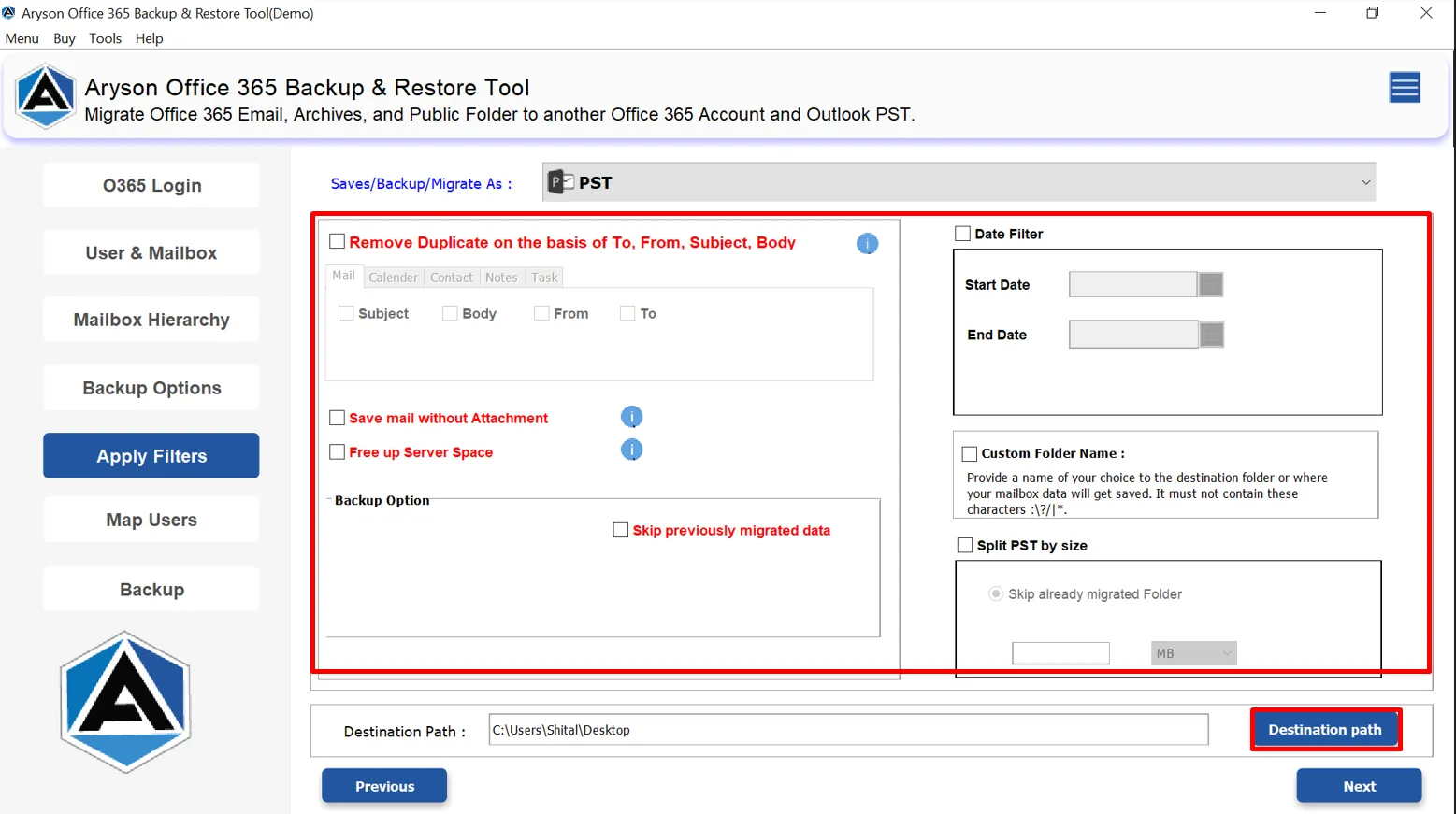Open the Tools menu
The image size is (1456, 814).
coord(105,38)
